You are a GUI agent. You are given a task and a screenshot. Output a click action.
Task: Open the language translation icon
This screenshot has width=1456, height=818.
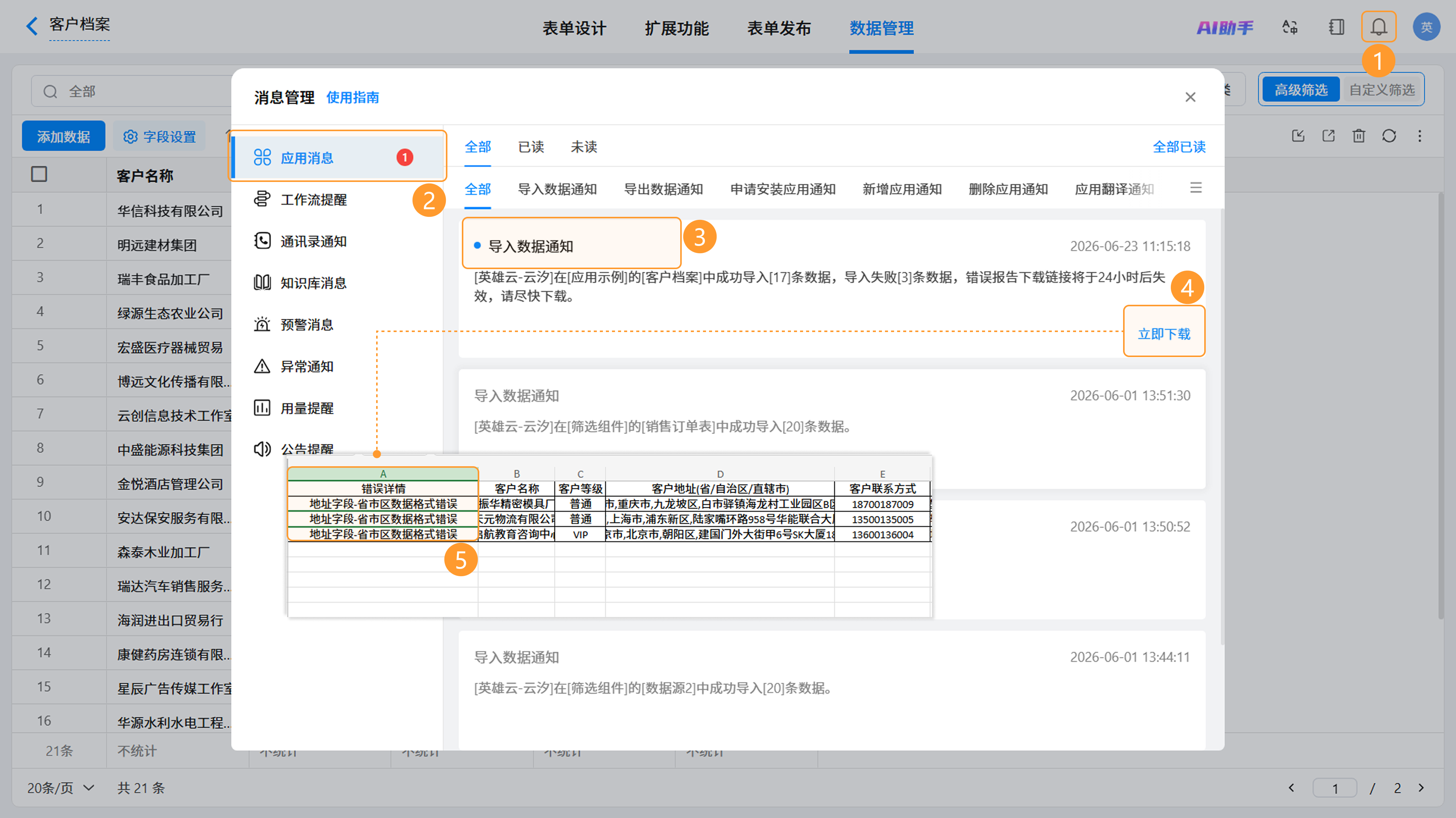point(1290,27)
